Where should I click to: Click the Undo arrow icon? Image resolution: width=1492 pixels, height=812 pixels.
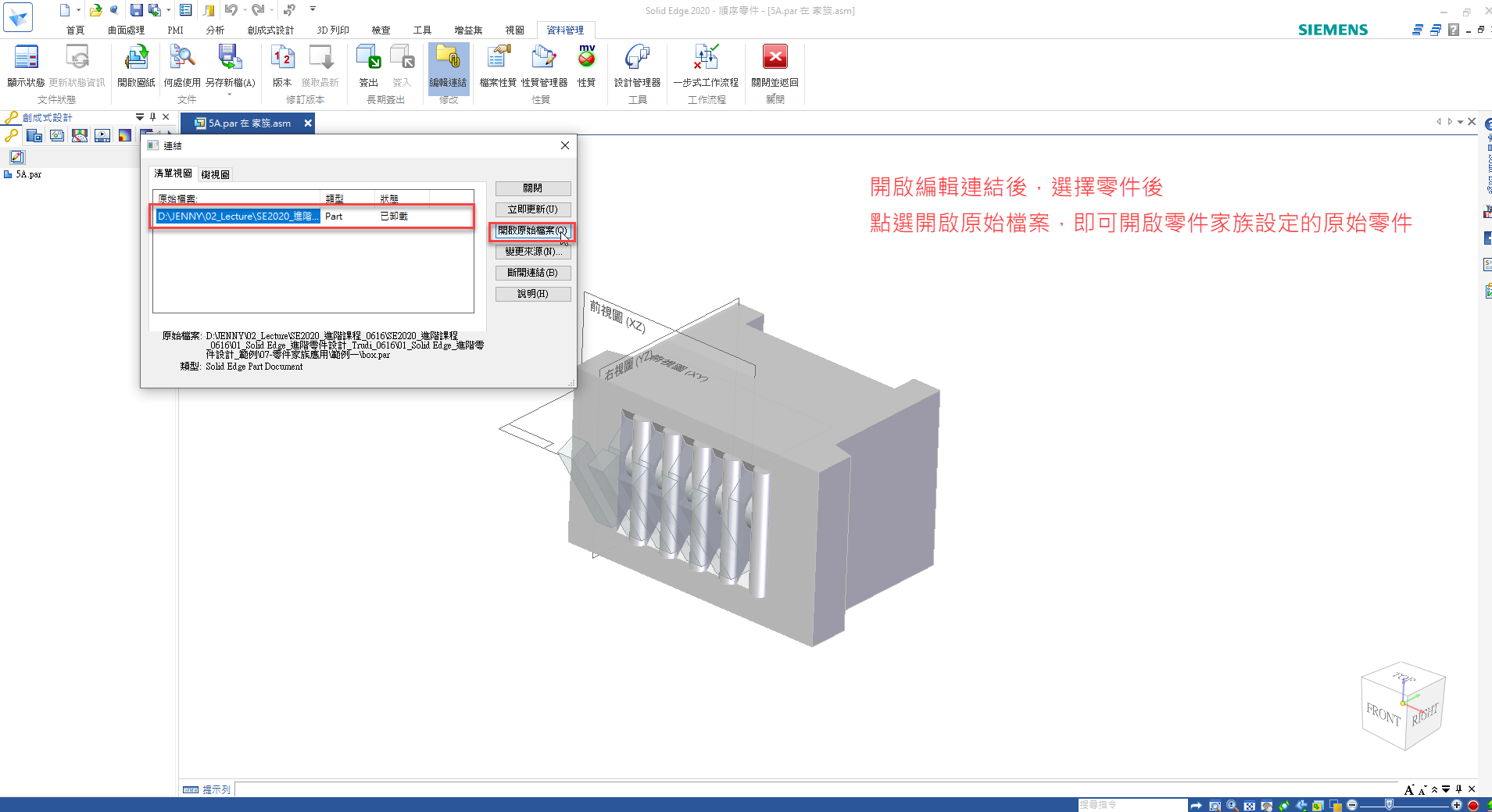tap(231, 10)
